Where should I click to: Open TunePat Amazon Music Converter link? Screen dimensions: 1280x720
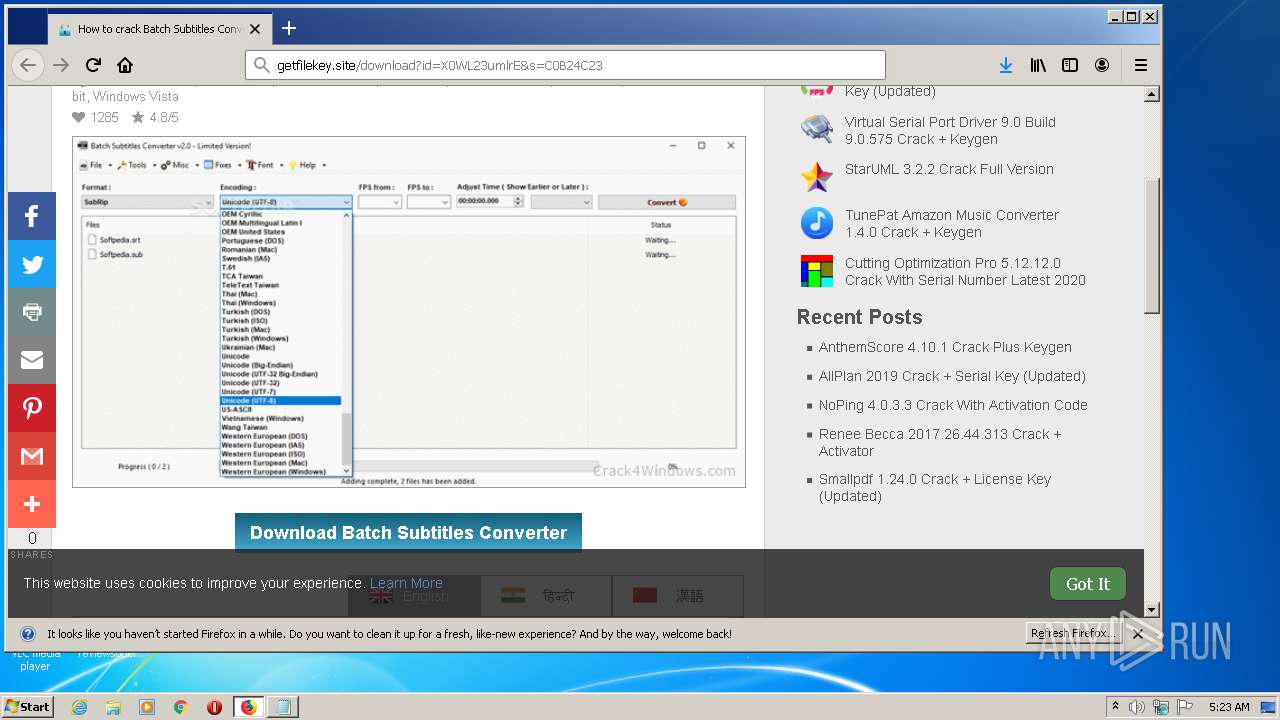(952, 223)
